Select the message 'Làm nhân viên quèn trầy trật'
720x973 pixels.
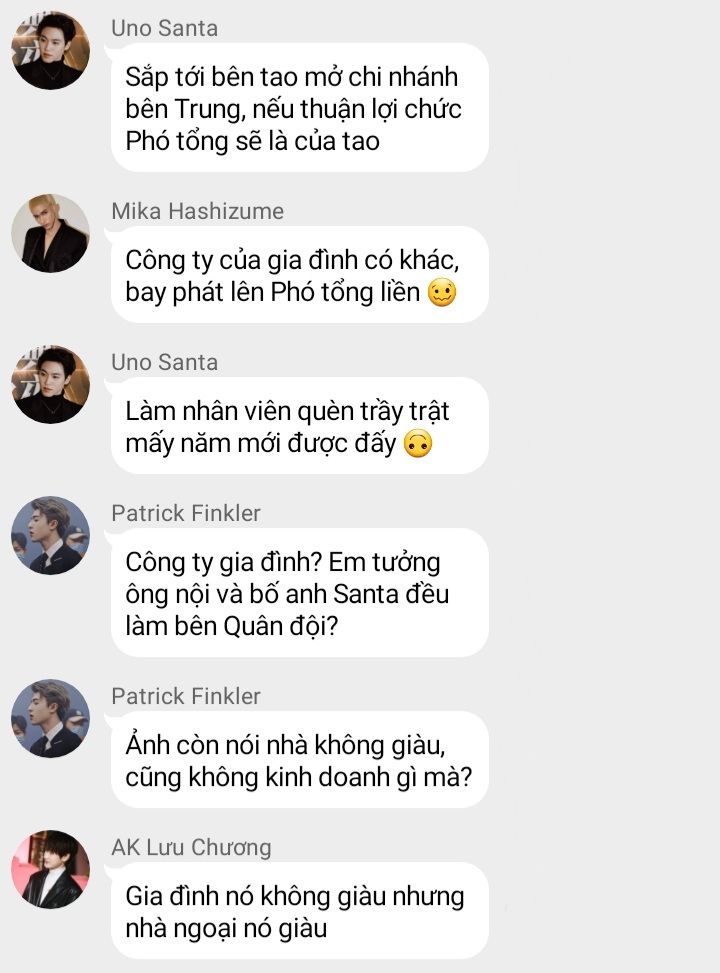coord(299,426)
